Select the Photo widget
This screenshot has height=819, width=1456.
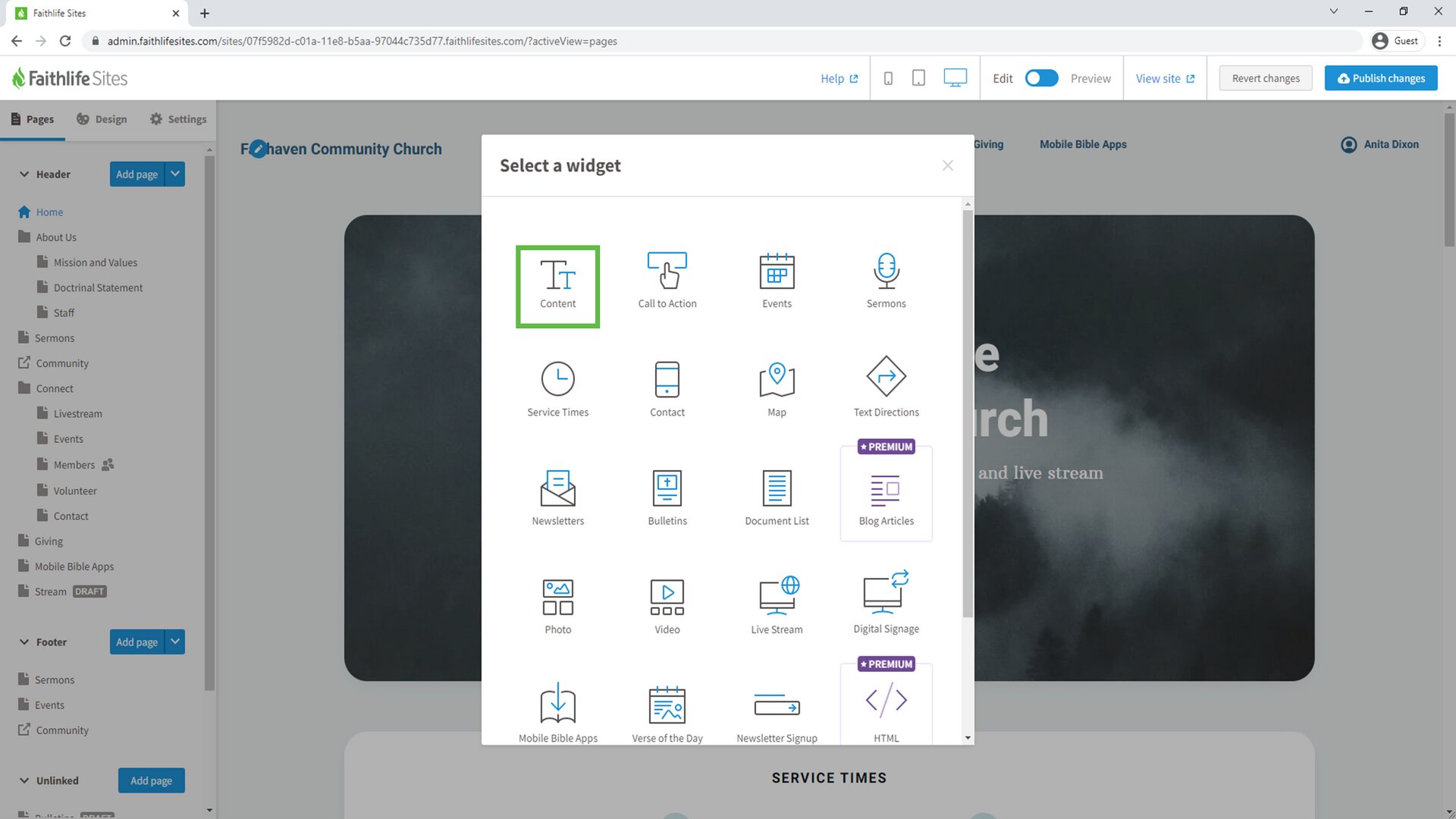click(x=557, y=607)
